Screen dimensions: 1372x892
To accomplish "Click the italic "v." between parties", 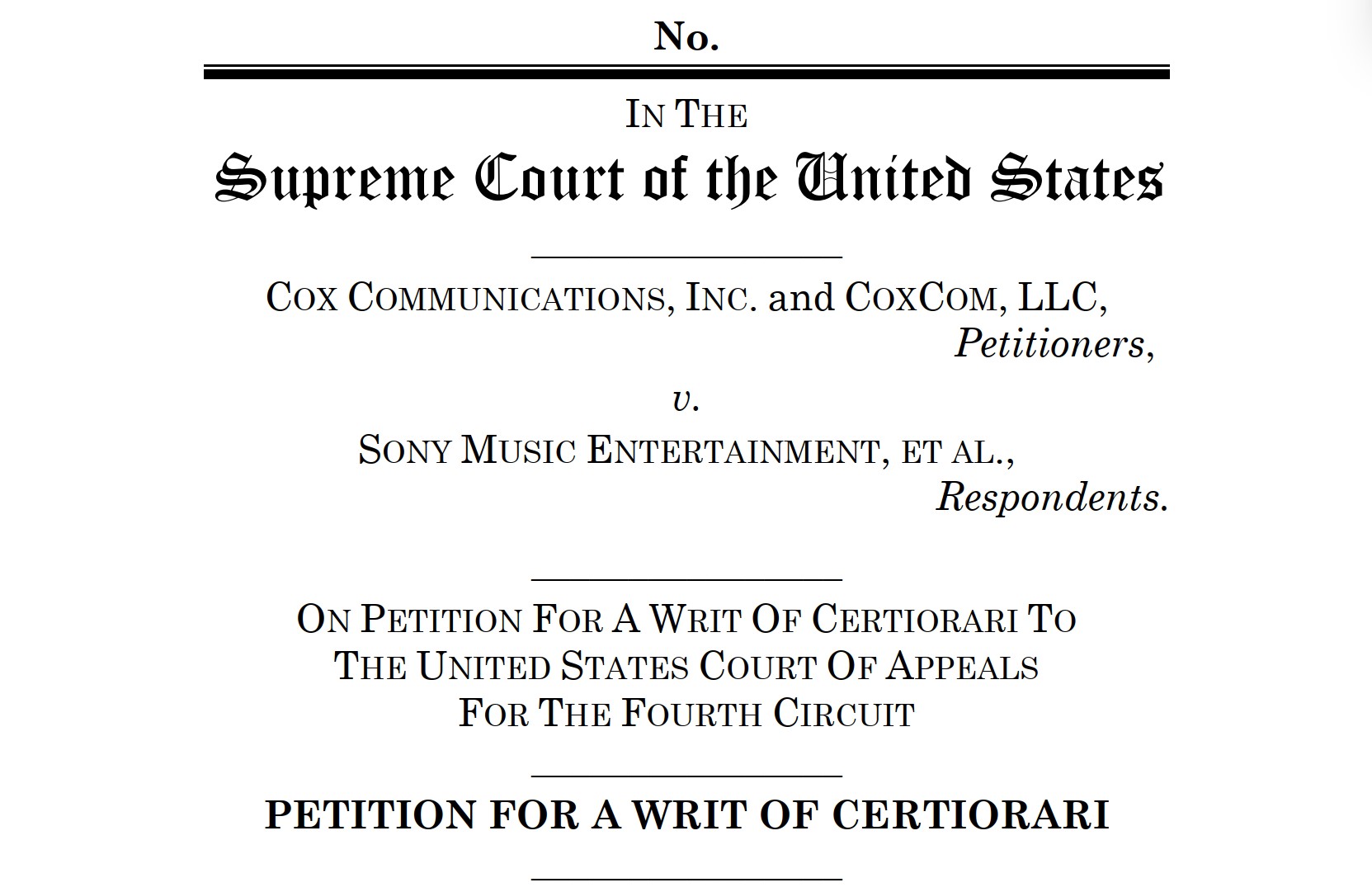I will (686, 399).
